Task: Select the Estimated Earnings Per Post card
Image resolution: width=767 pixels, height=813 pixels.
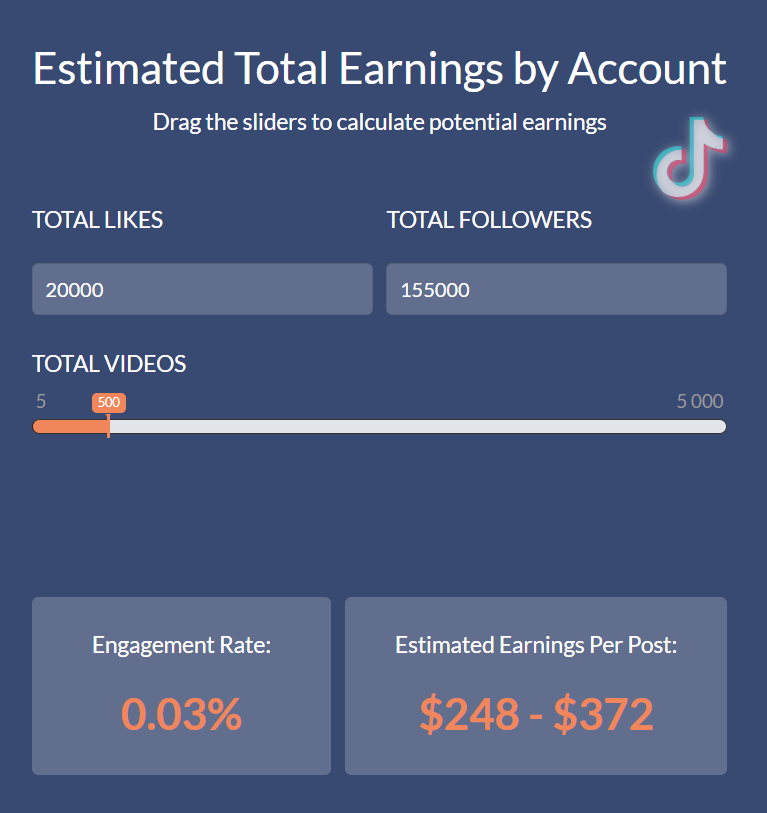Action: tap(535, 686)
